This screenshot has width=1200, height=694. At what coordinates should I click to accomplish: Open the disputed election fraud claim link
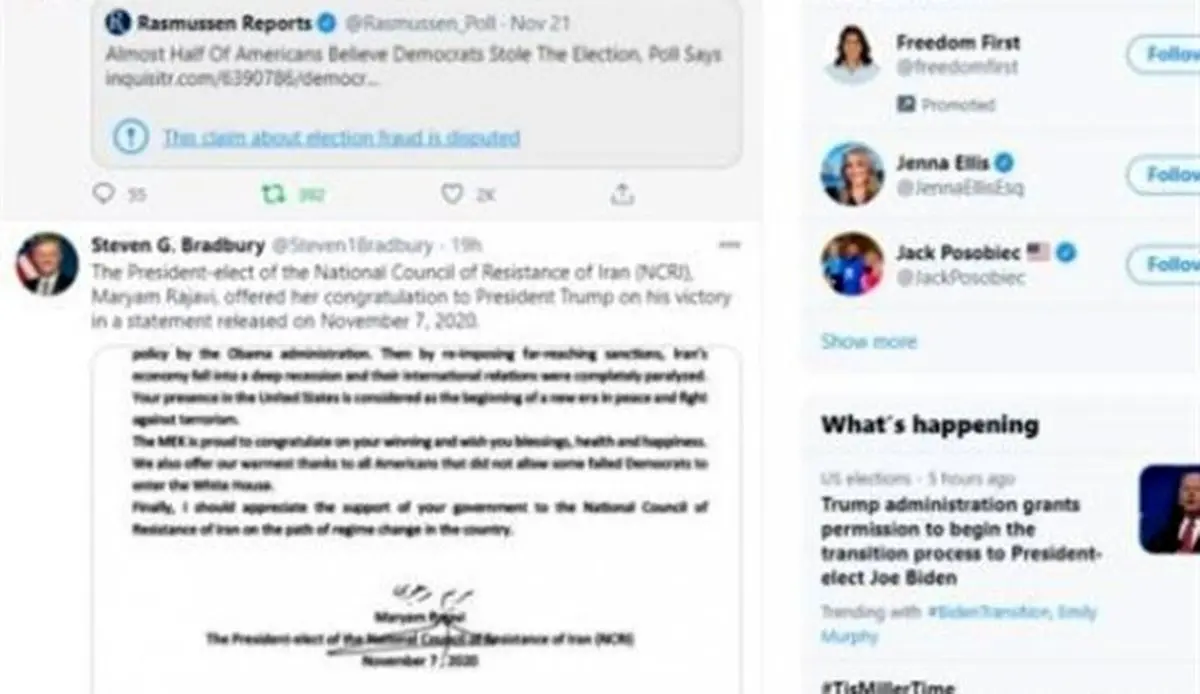(341, 137)
